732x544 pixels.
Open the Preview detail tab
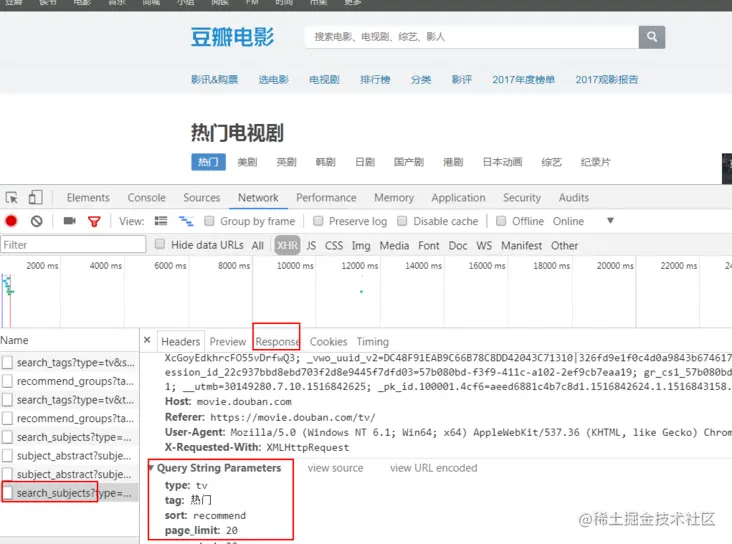point(228,342)
